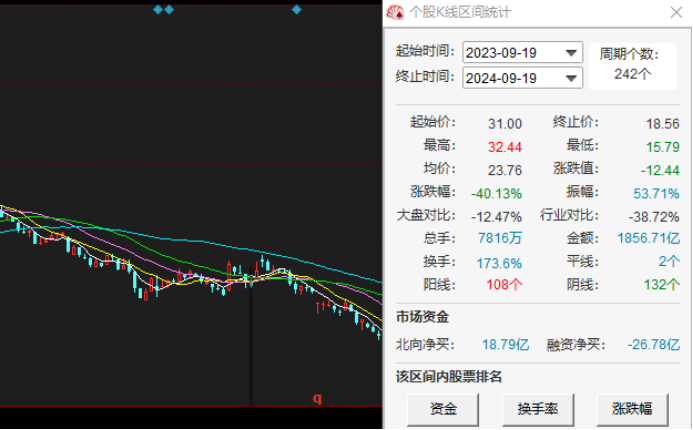Click the 该区间内股票排名 heading
The height and width of the screenshot is (430, 693).
[x=449, y=377]
